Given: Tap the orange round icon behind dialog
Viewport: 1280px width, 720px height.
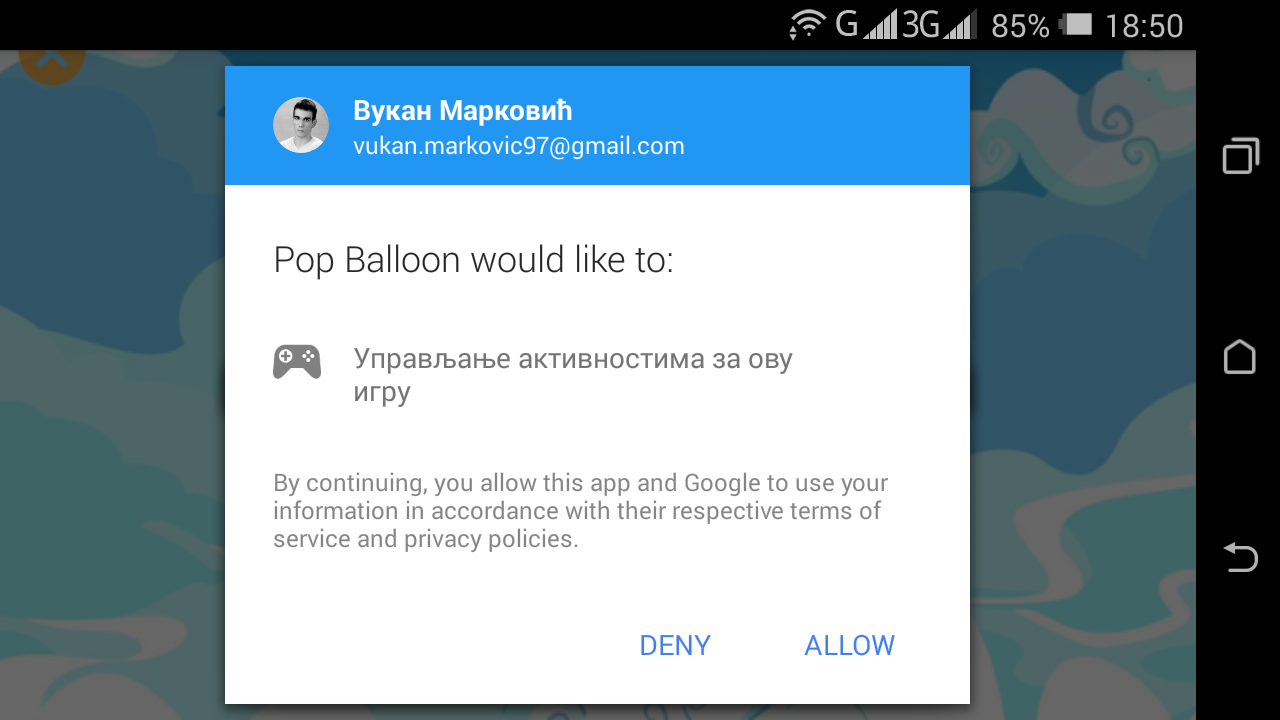Looking at the screenshot, I should tap(52, 65).
